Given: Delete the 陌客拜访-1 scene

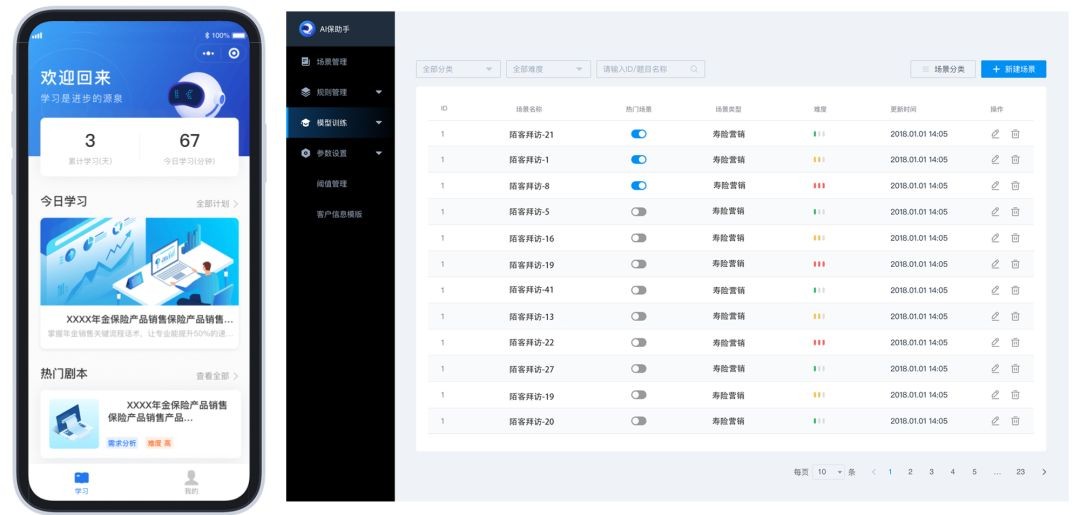Looking at the screenshot, I should (1015, 160).
